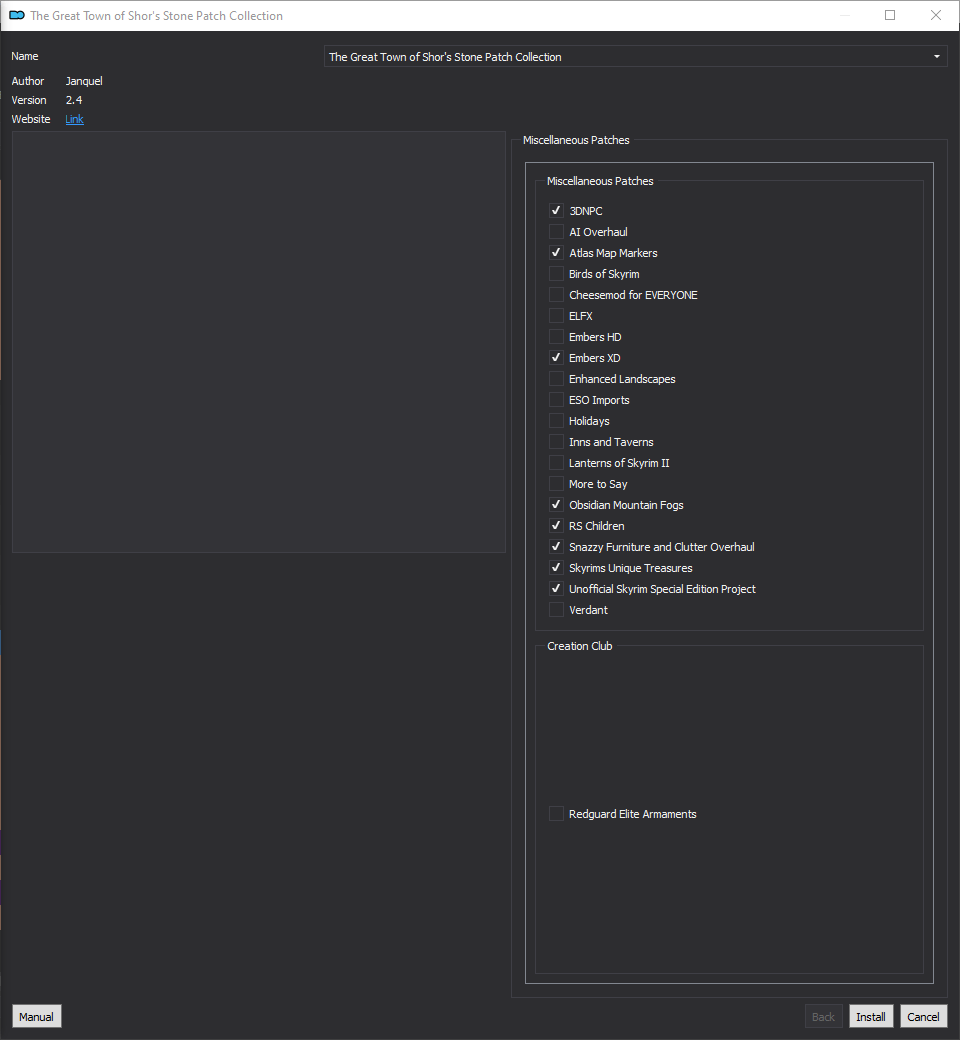The width and height of the screenshot is (960, 1040).
Task: Enable Lanterns of Skyrim II patch
Action: (556, 463)
